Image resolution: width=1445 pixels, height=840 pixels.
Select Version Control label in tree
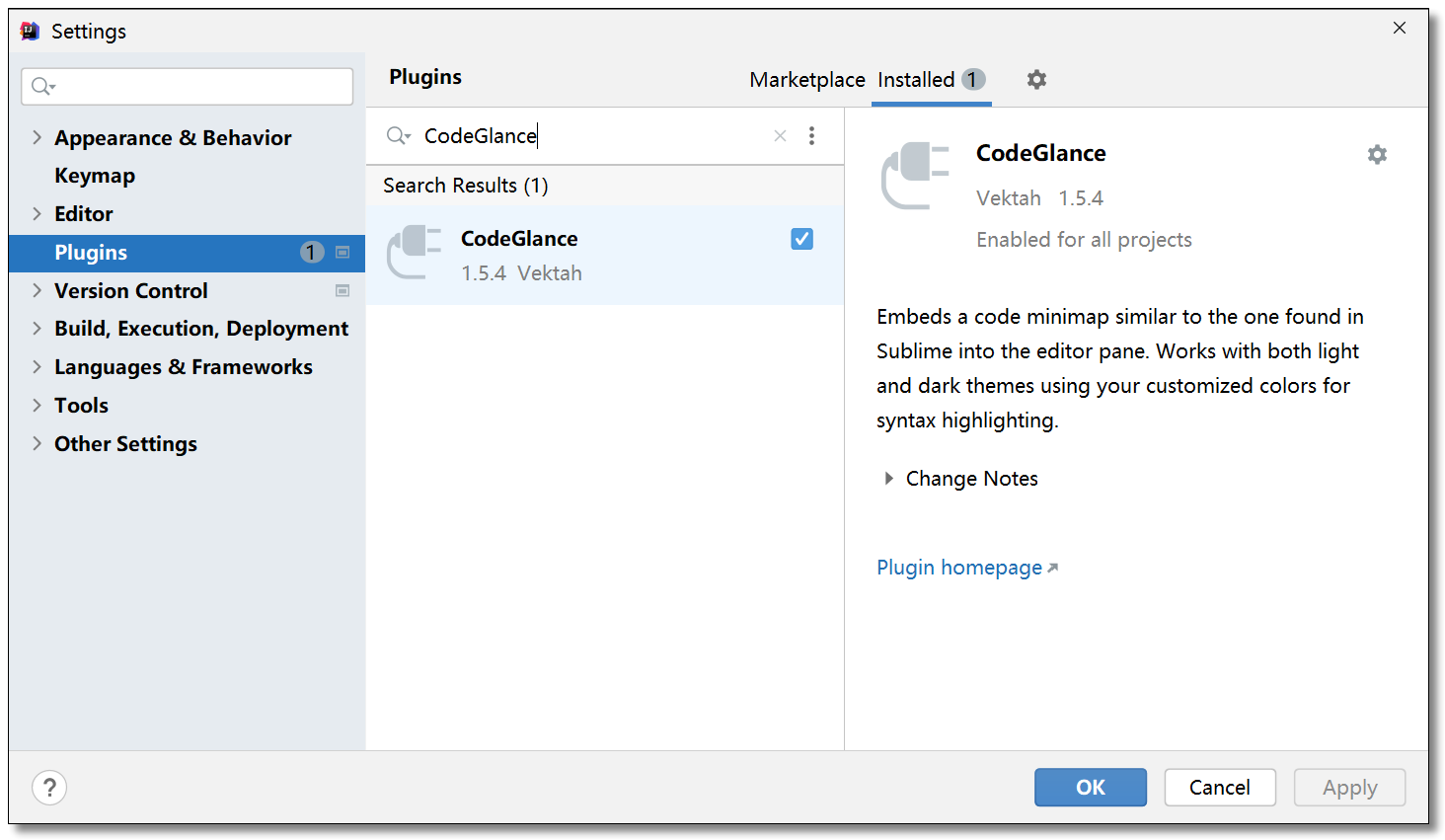131,291
